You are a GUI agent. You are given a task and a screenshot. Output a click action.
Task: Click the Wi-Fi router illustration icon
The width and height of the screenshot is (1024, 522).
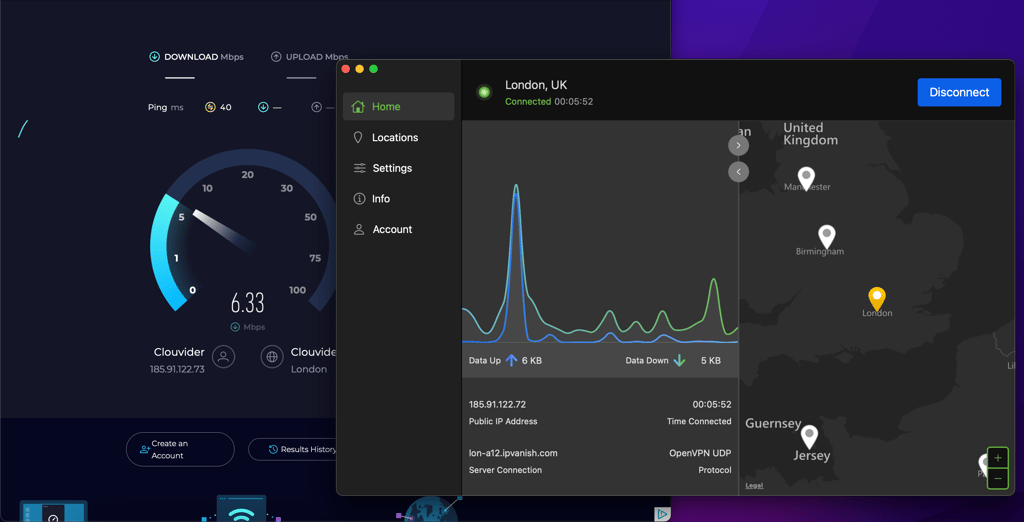point(242,508)
